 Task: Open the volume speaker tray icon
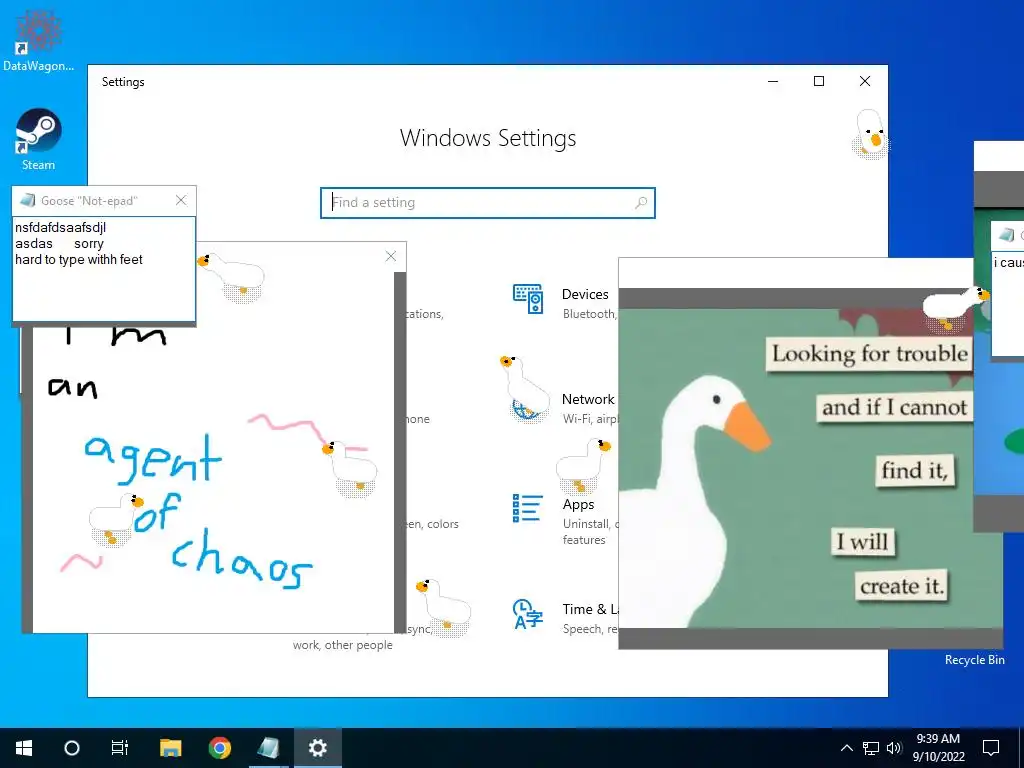click(x=894, y=748)
